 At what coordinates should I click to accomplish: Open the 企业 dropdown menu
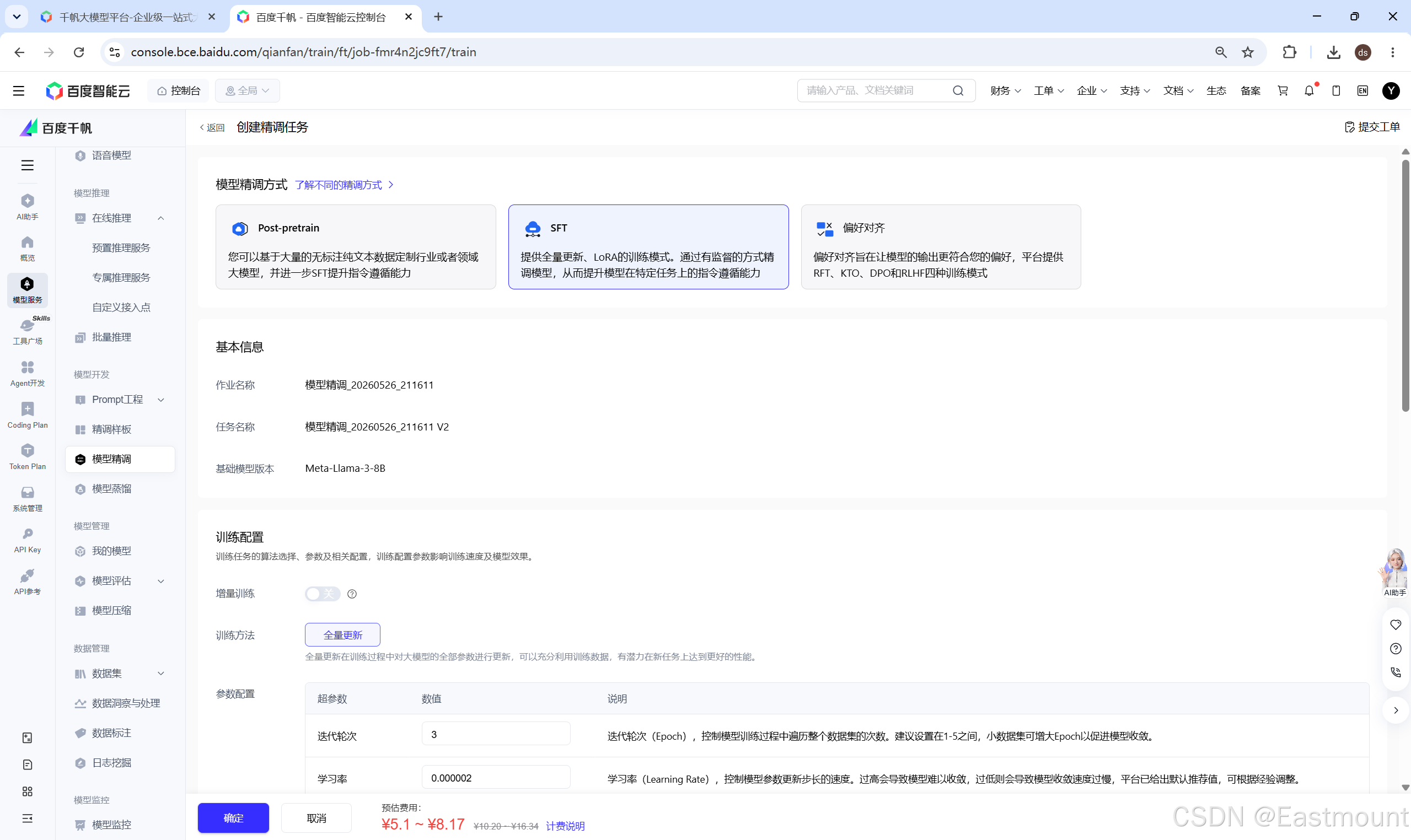(1092, 90)
